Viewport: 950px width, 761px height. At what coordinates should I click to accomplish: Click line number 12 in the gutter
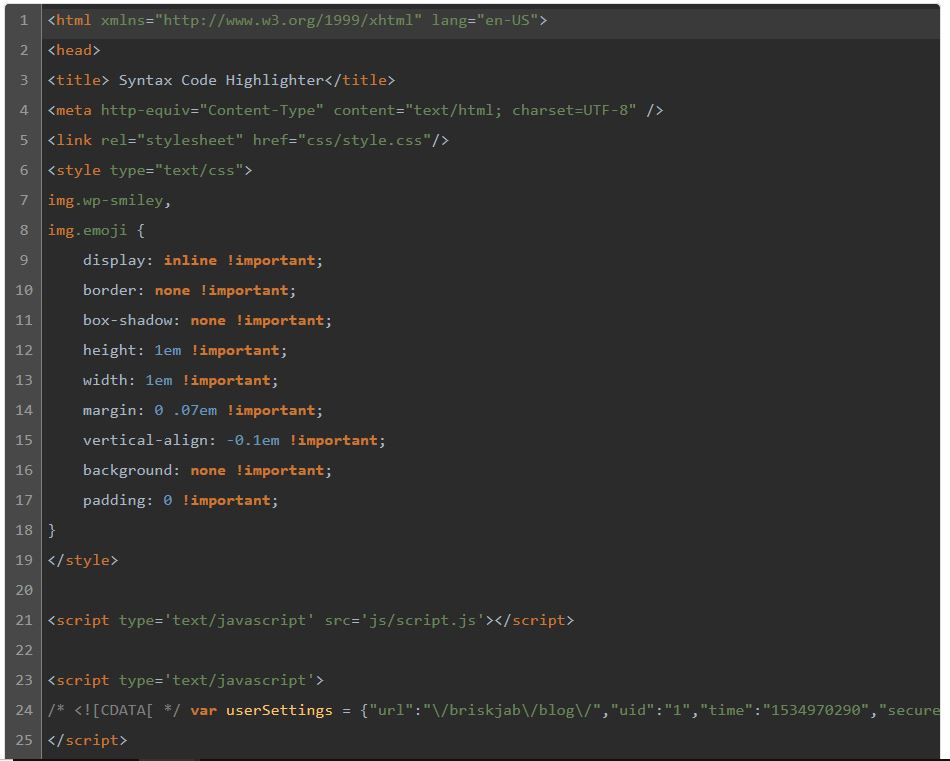[24, 350]
